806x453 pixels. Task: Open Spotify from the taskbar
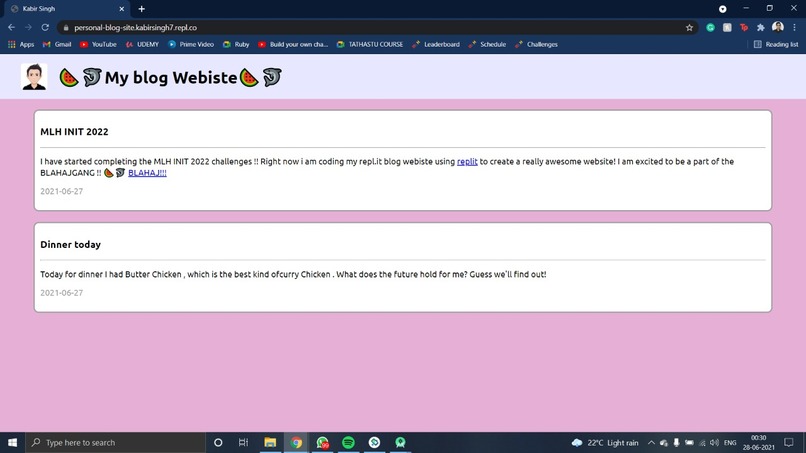coord(349,442)
